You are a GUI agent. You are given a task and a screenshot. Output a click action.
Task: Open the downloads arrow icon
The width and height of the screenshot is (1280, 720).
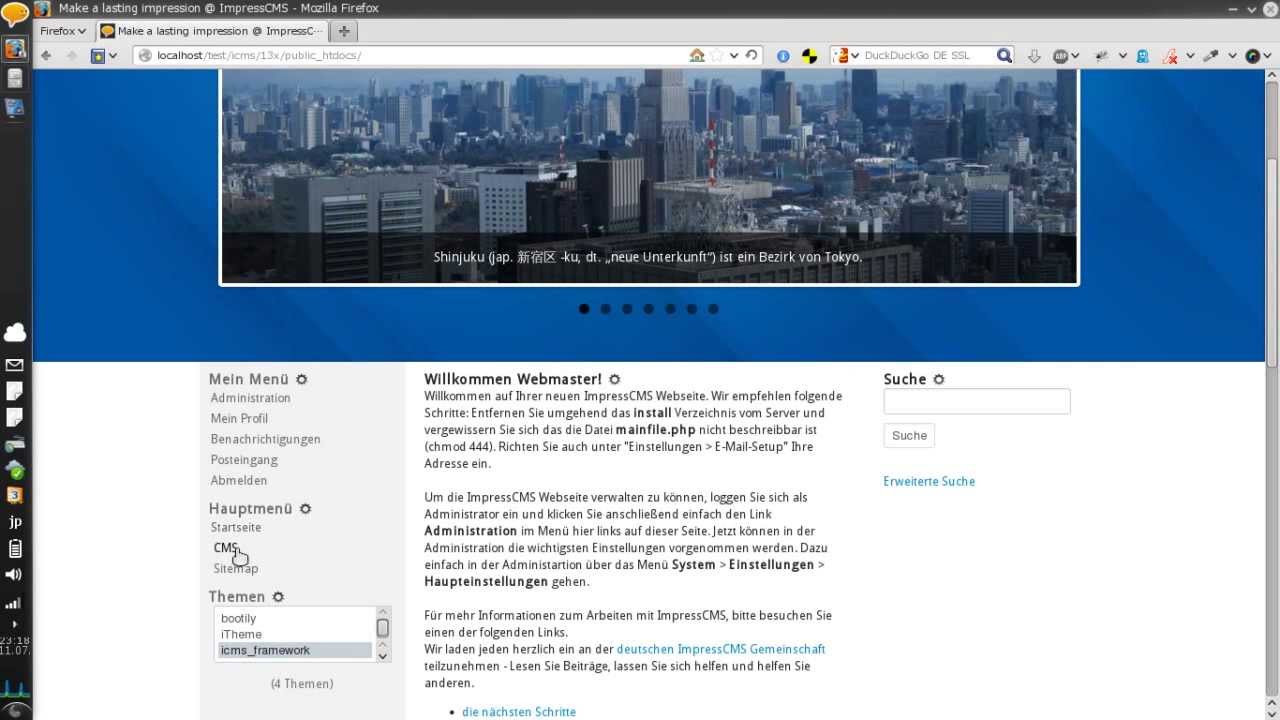(1034, 56)
